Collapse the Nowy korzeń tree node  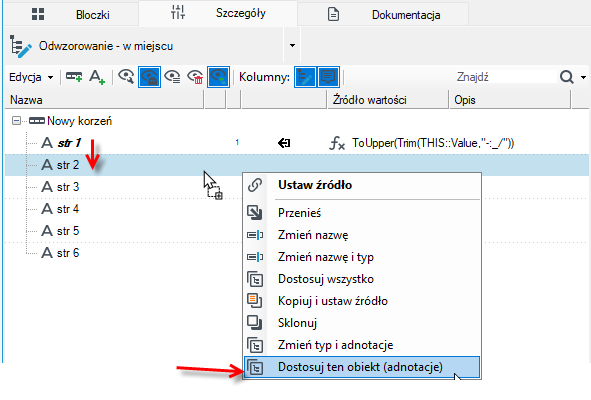point(16,121)
